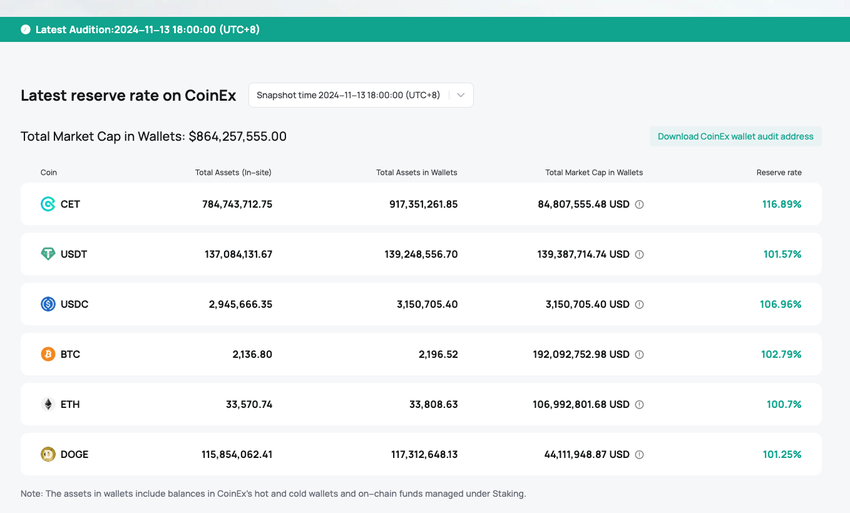Viewport: 850px width, 513px height.
Task: Click the clock icon in audit banner
Action: (26, 30)
